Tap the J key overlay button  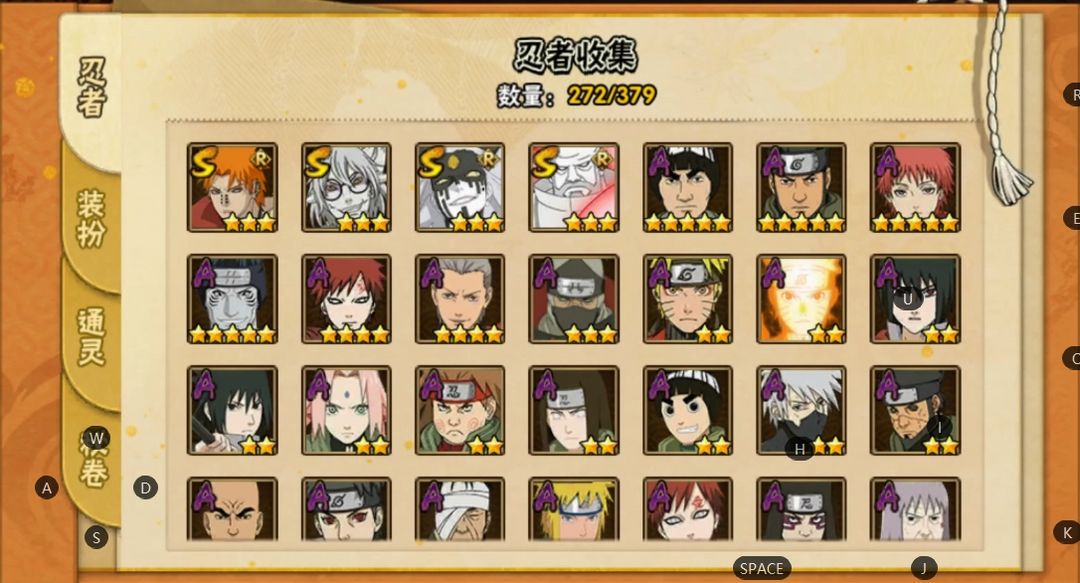[924, 569]
